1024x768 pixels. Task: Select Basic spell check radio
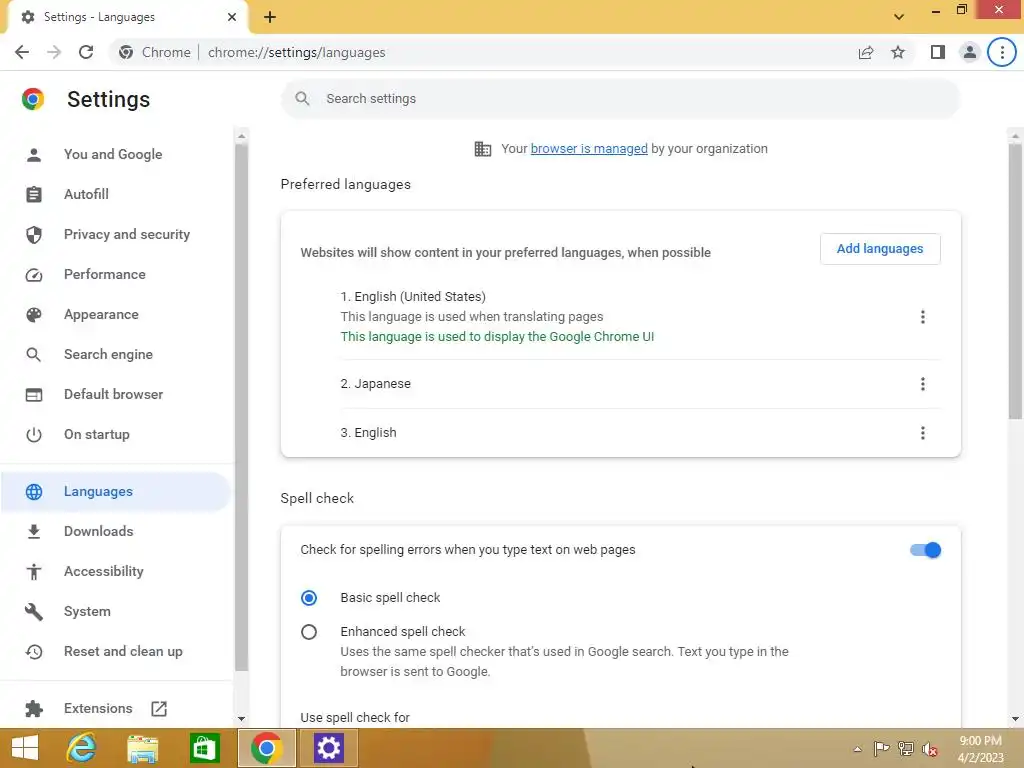pyautogui.click(x=309, y=598)
